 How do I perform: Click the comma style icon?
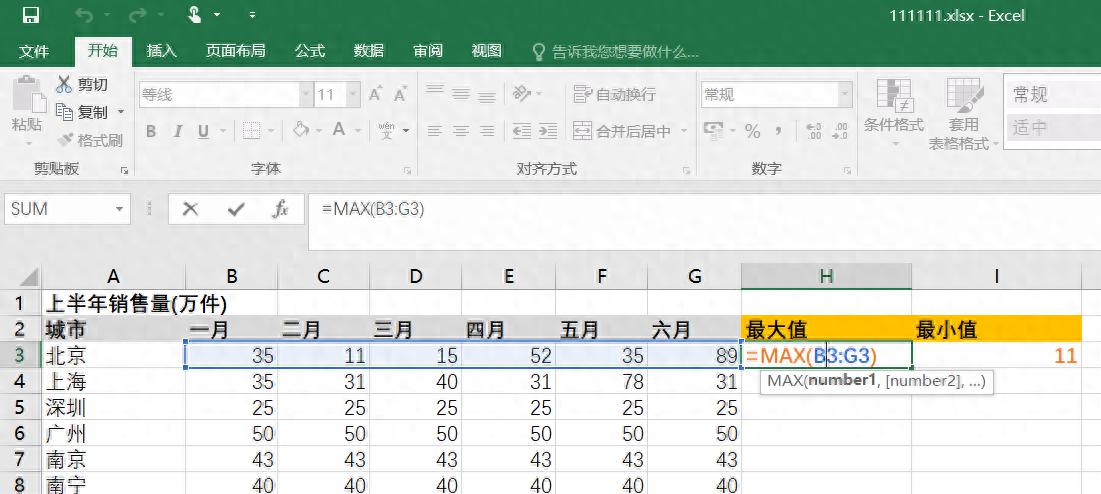(x=779, y=131)
